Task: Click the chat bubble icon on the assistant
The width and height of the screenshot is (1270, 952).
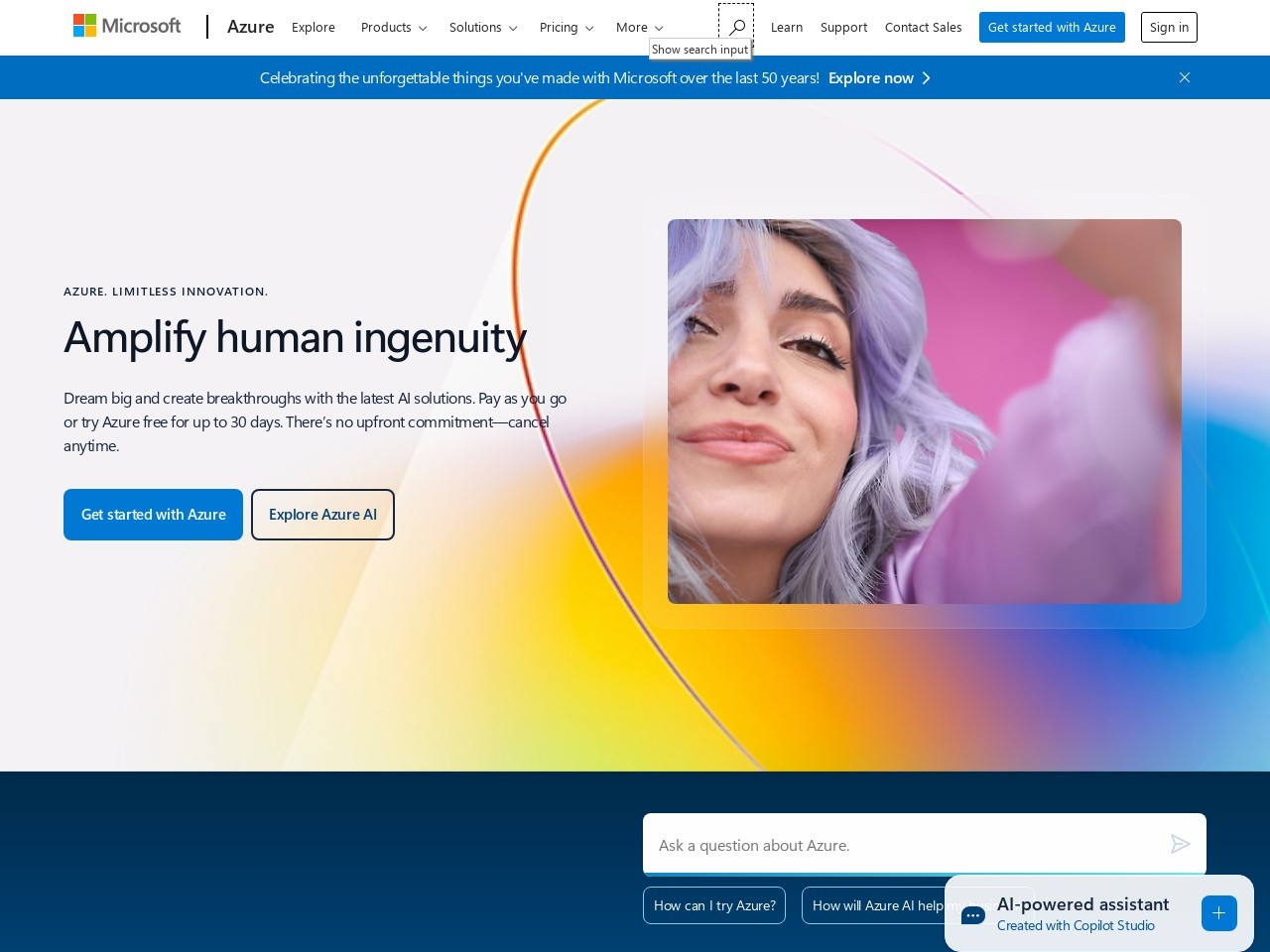Action: point(972,914)
